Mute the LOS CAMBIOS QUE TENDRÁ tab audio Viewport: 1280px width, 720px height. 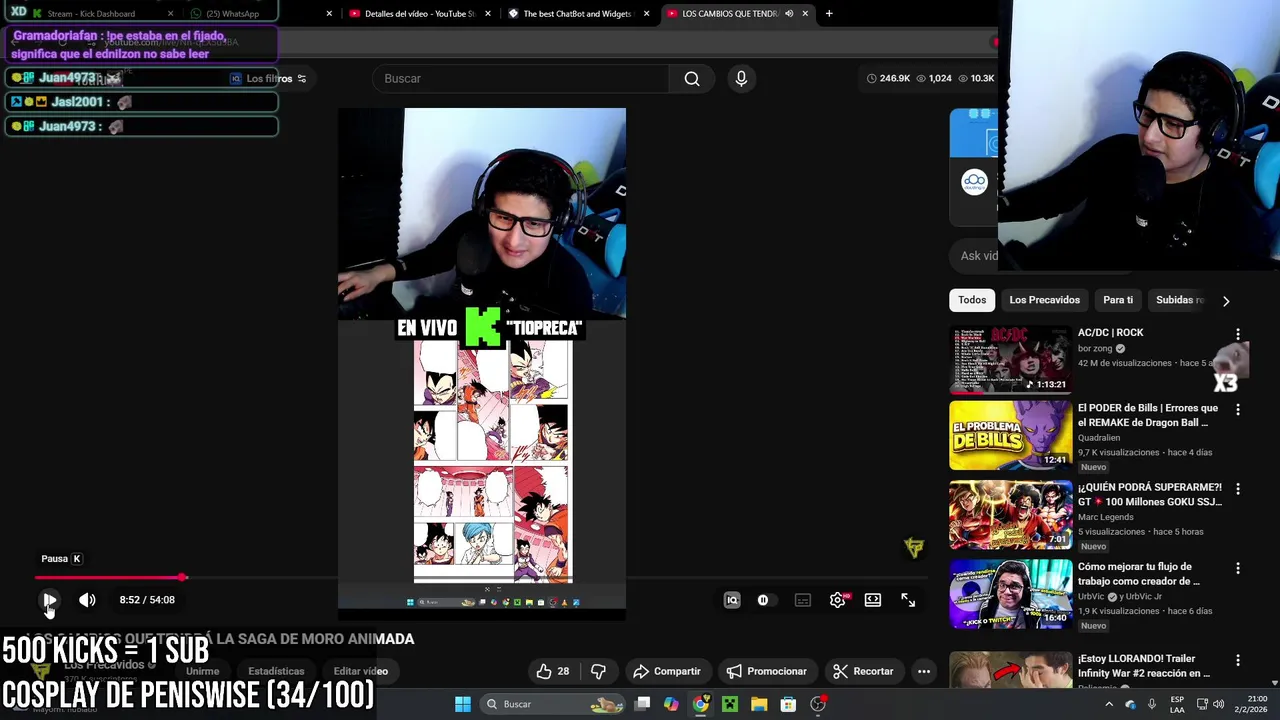click(x=789, y=13)
